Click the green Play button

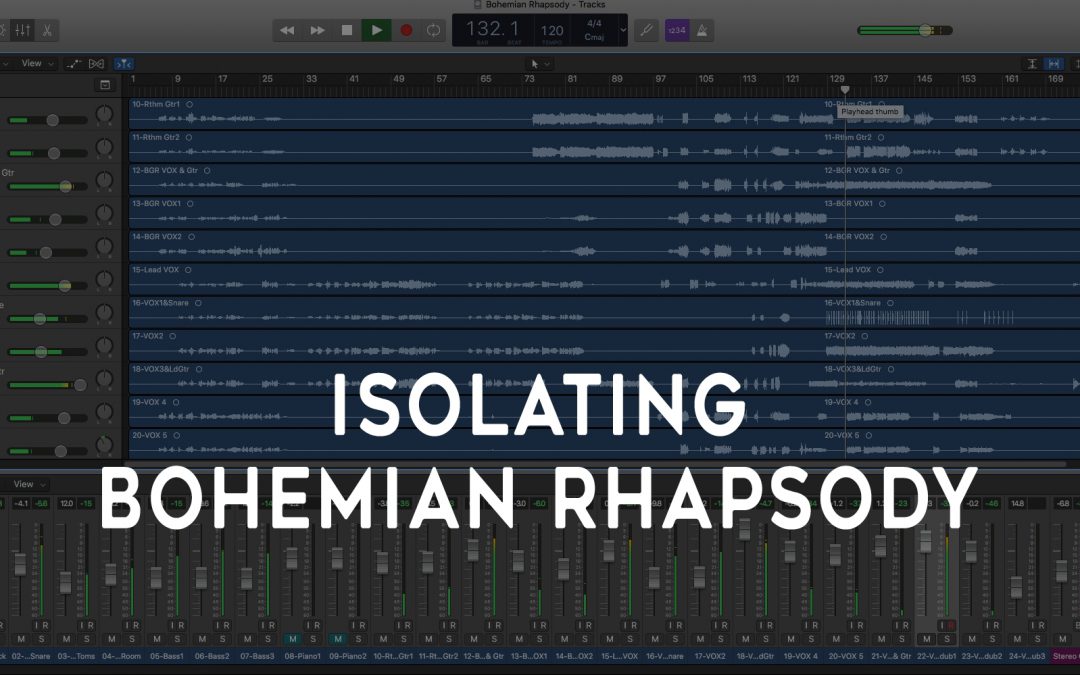(x=376, y=30)
